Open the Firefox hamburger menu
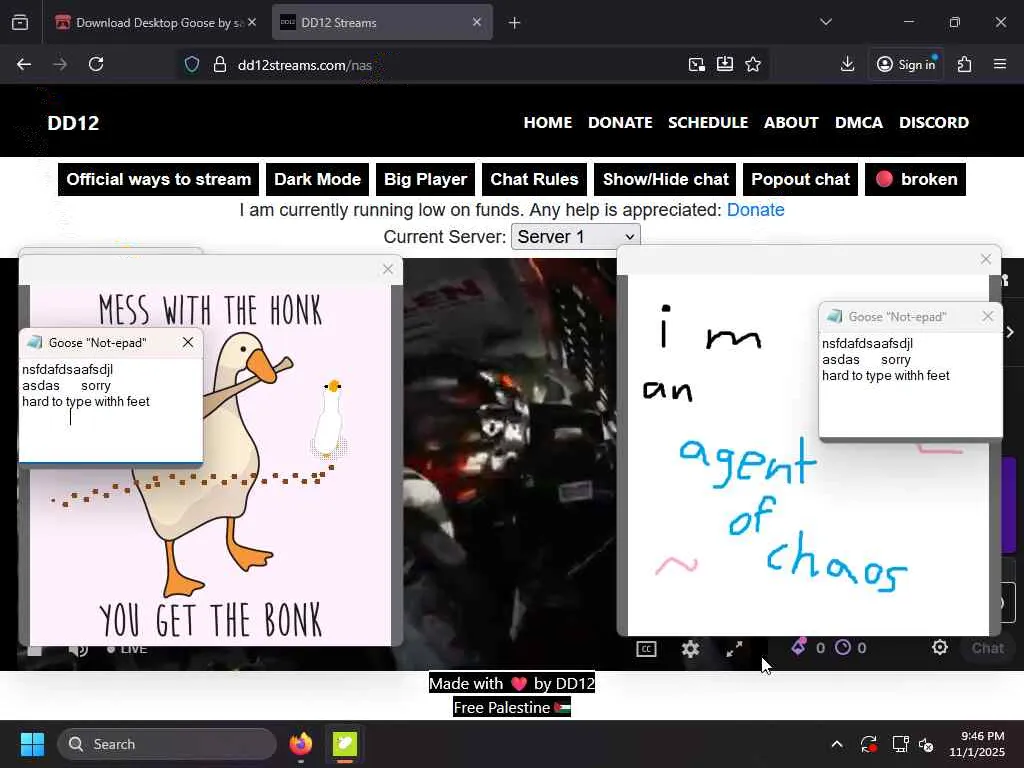This screenshot has height=768, width=1024. point(1000,64)
